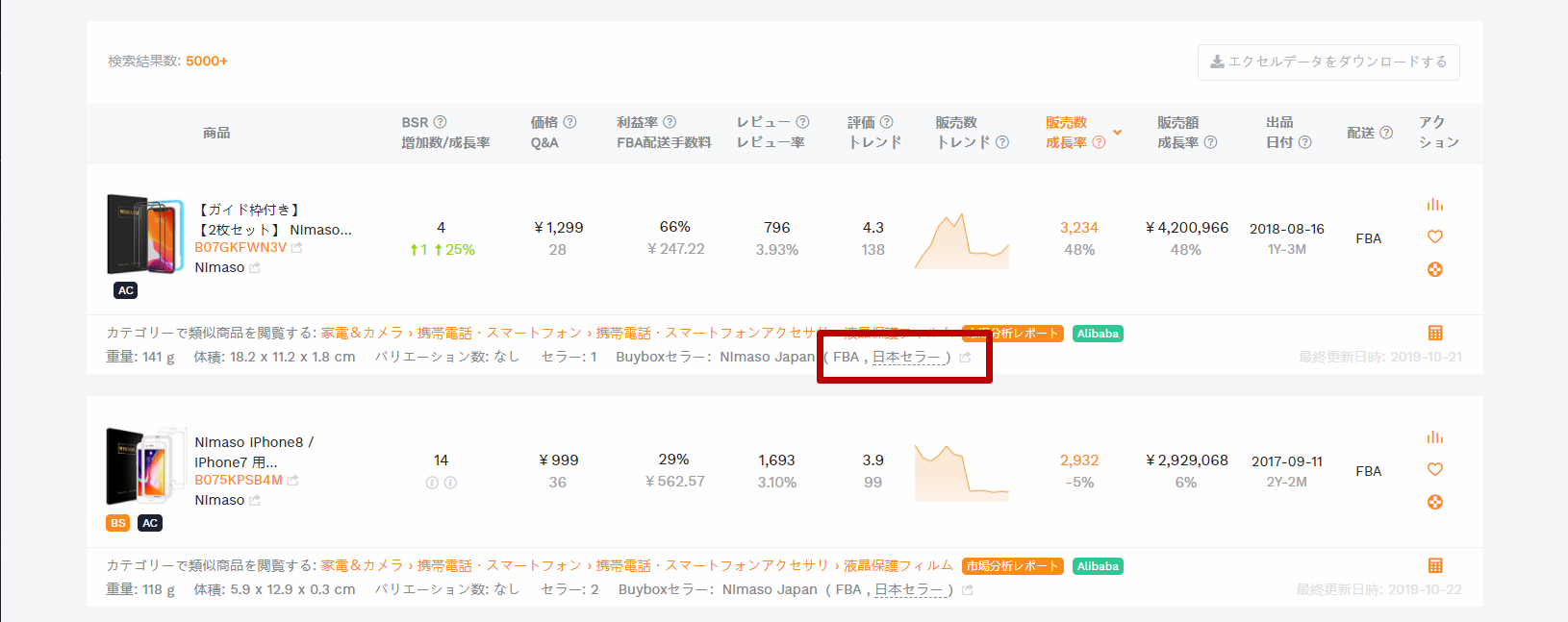Open first product's seller external link icon
The image size is (1568, 622).
[965, 357]
